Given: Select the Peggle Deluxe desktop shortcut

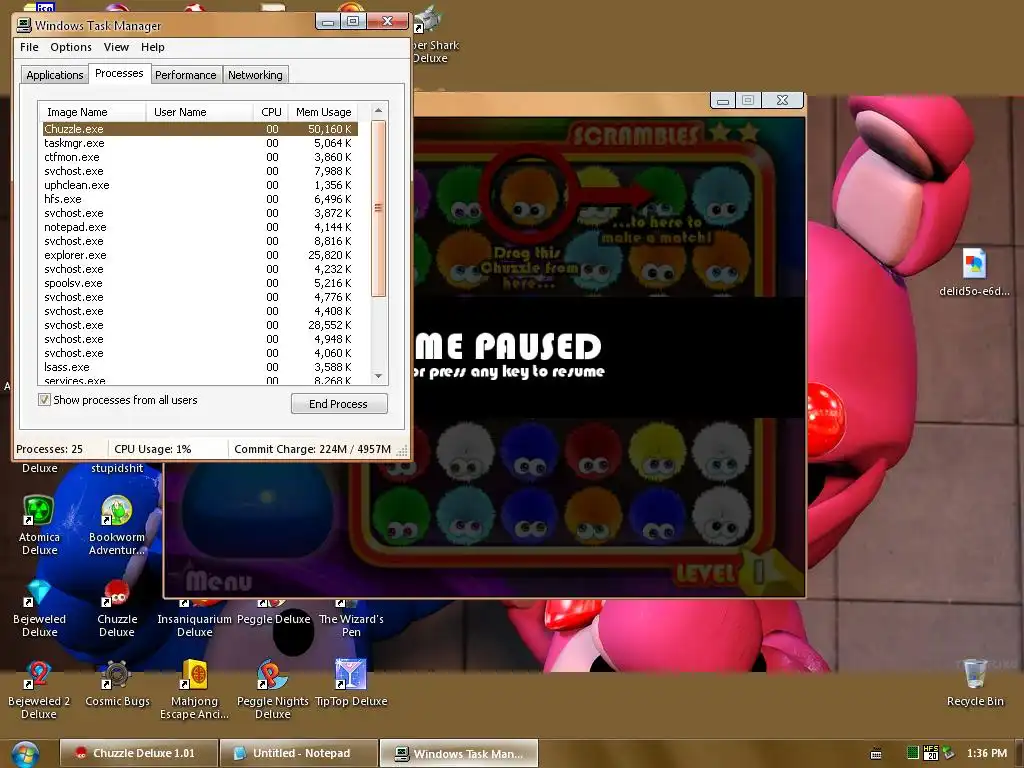Looking at the screenshot, I should (x=273, y=613).
